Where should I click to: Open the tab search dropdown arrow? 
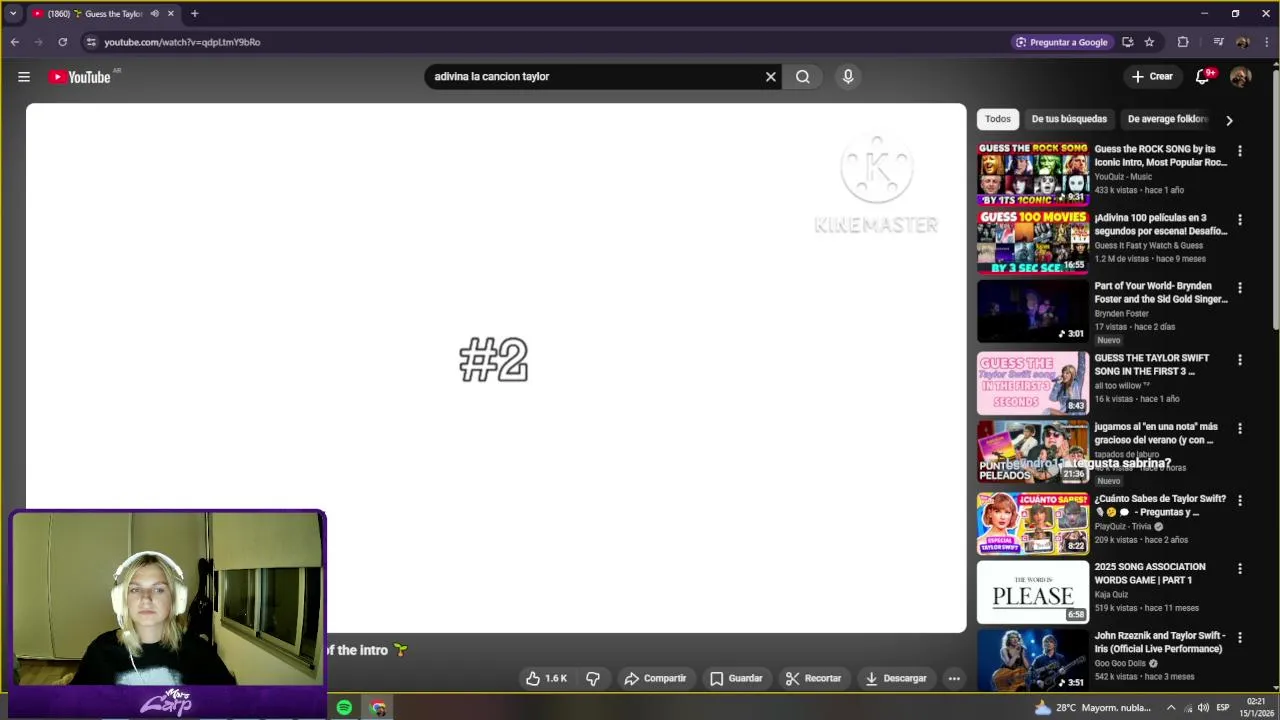click(x=13, y=14)
